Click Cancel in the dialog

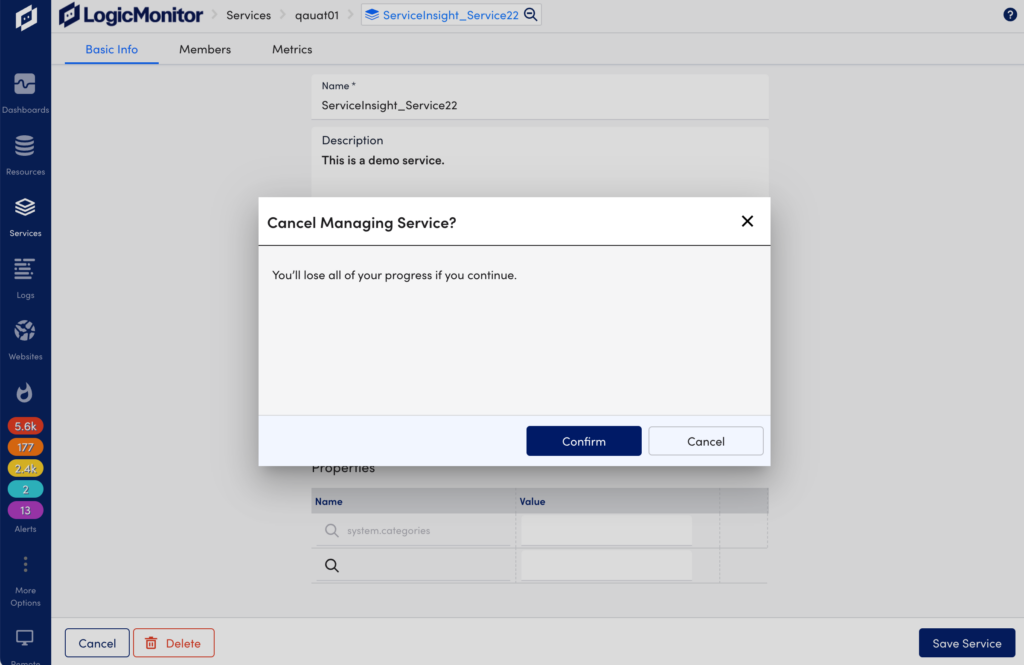click(x=705, y=441)
